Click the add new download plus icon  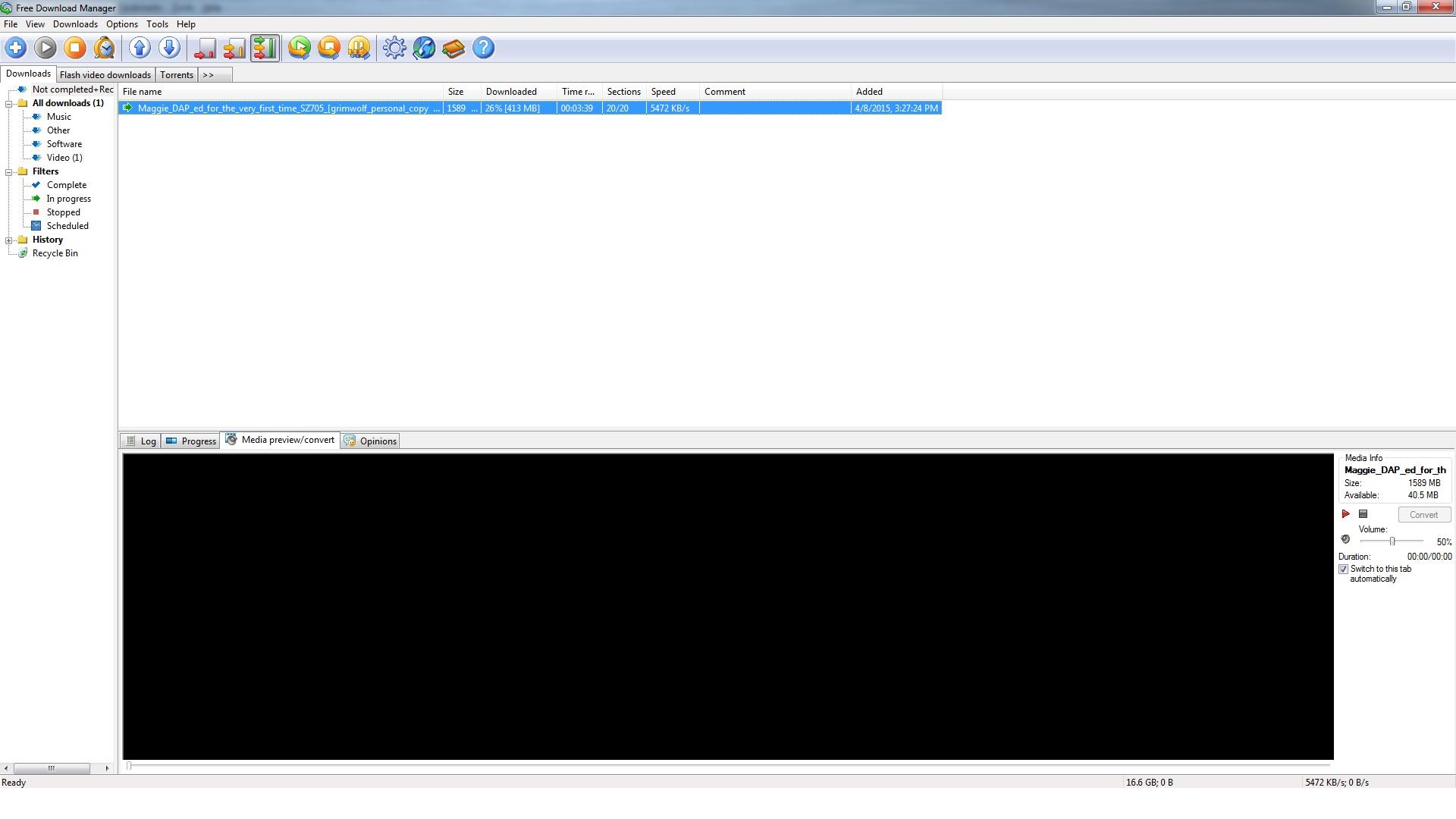pyautogui.click(x=16, y=49)
